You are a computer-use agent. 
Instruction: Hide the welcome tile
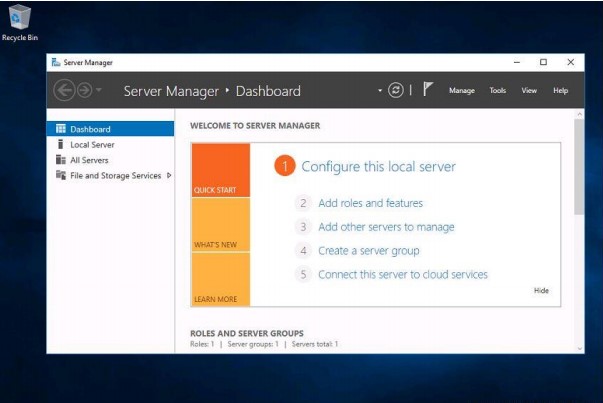[541, 290]
